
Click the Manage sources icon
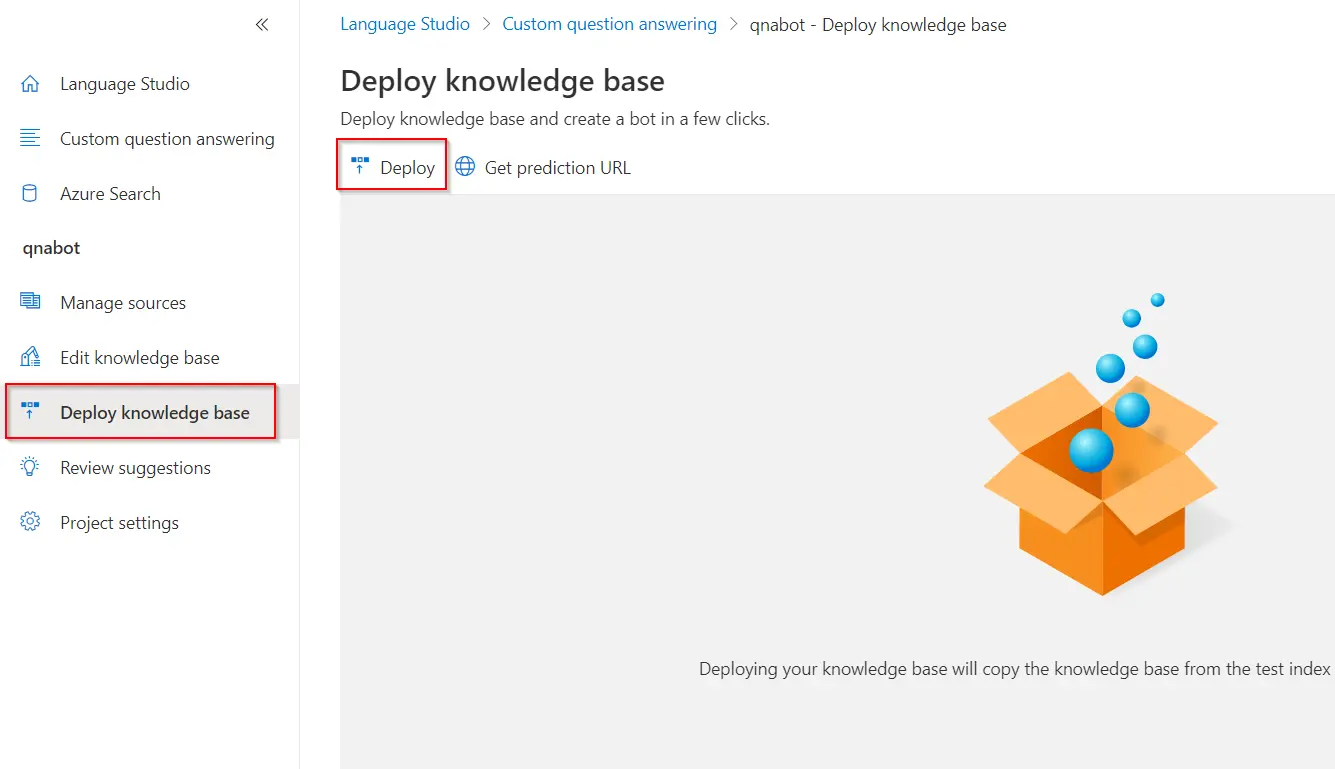pyautogui.click(x=30, y=302)
